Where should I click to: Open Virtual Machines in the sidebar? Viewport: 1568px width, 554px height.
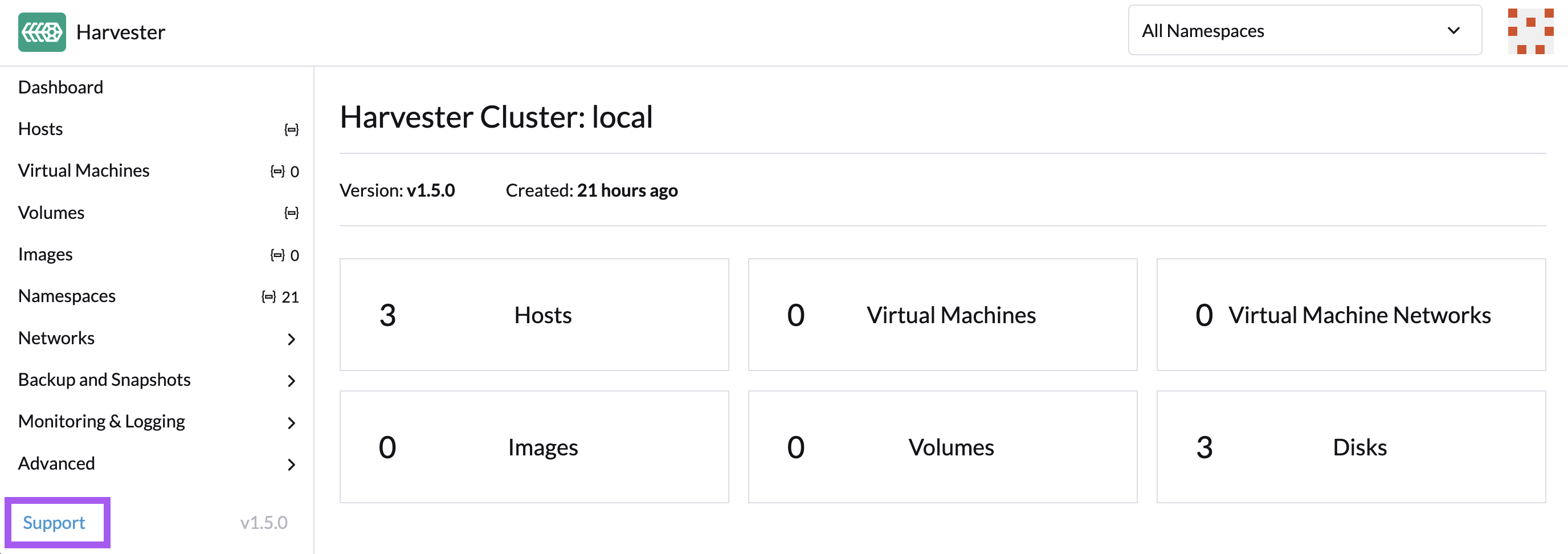[x=84, y=170]
